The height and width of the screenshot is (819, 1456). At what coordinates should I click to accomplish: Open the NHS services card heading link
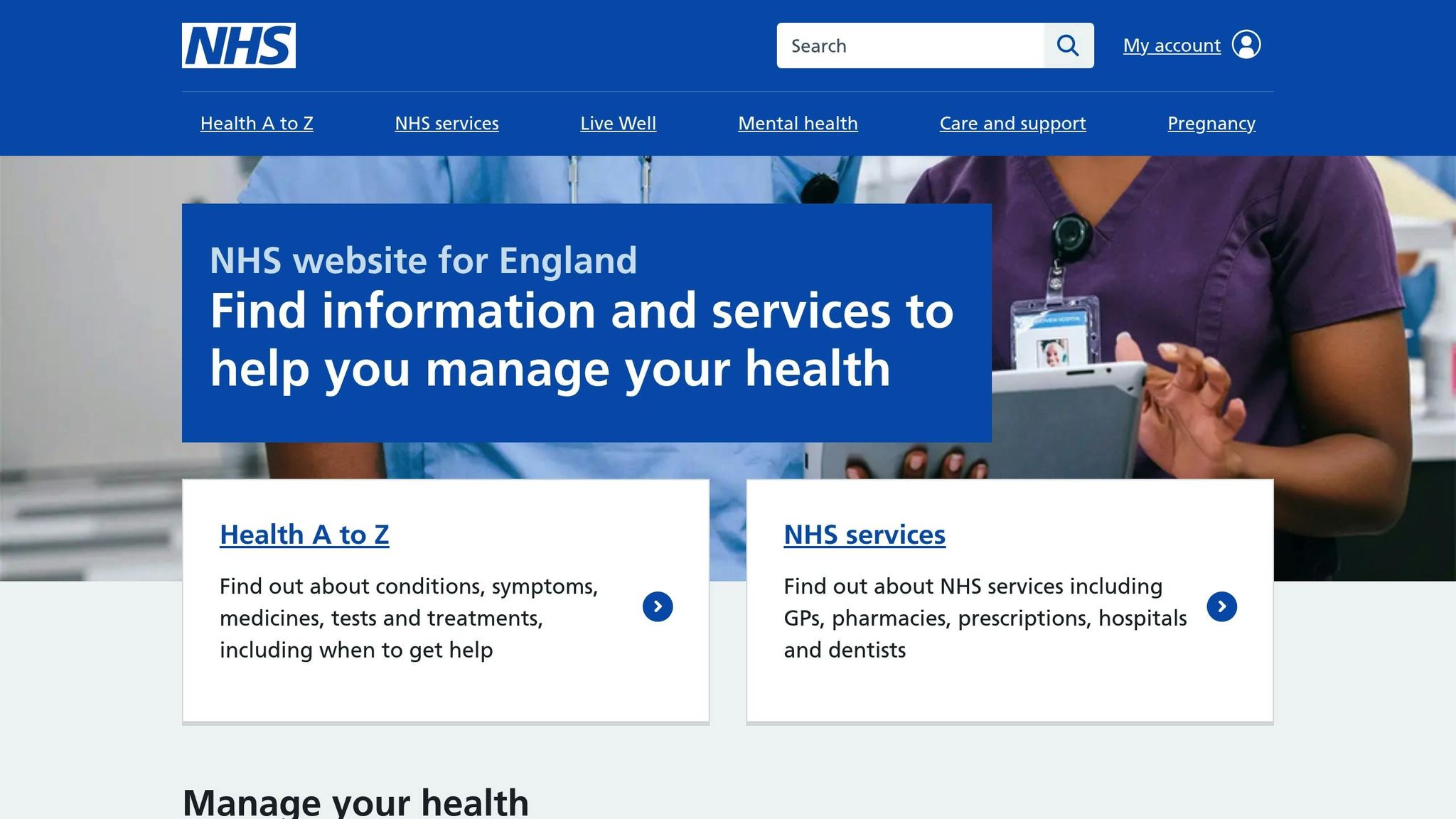click(x=864, y=535)
